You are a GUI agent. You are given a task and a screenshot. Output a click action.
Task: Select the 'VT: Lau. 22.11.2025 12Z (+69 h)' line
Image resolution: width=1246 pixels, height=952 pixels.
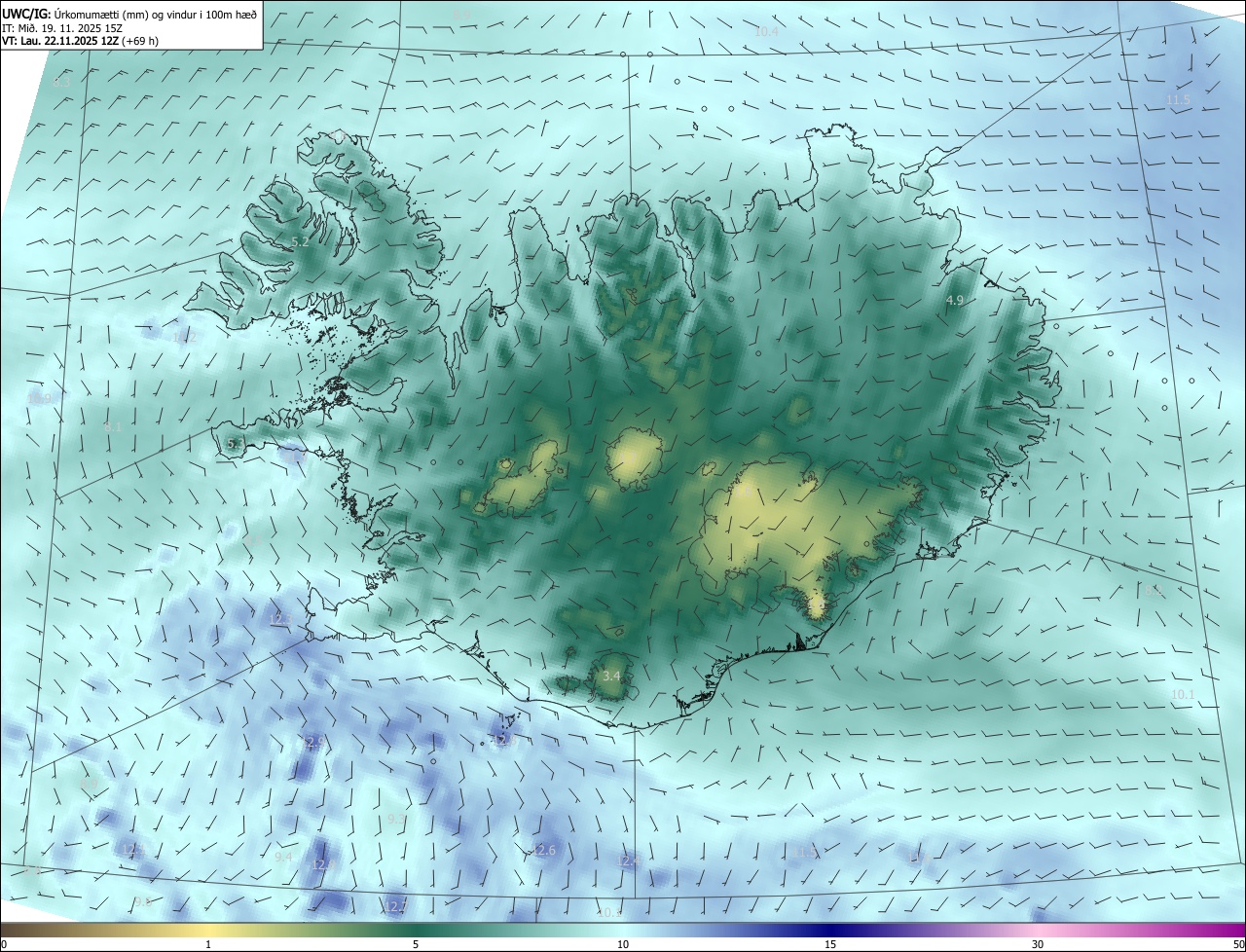point(80,41)
